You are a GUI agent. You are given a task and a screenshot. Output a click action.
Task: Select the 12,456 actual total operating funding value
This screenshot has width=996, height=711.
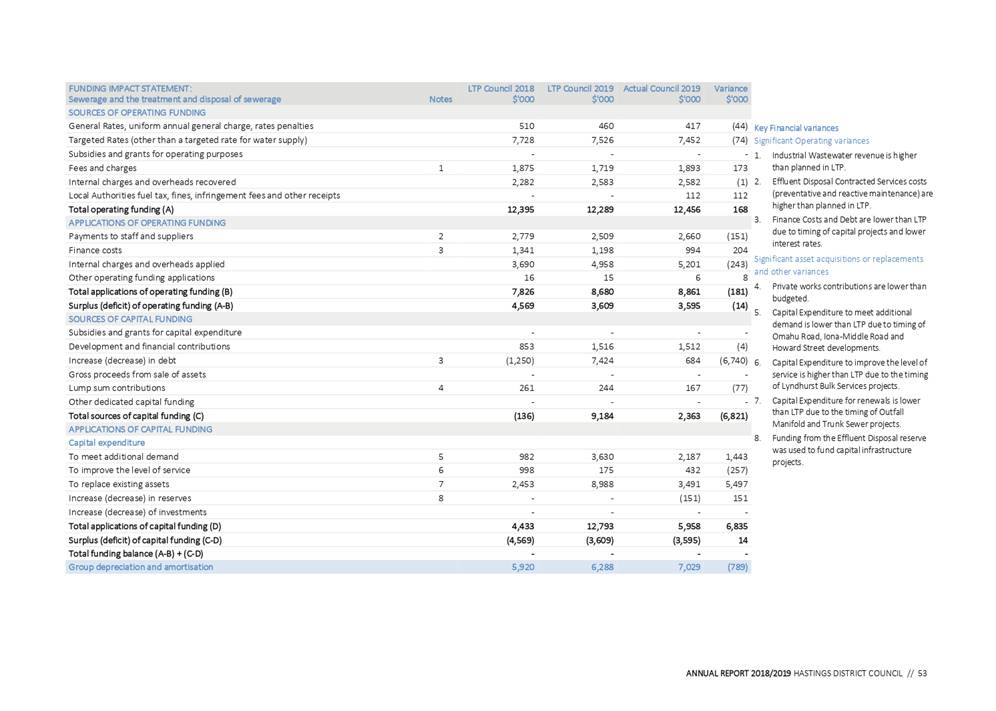point(687,209)
